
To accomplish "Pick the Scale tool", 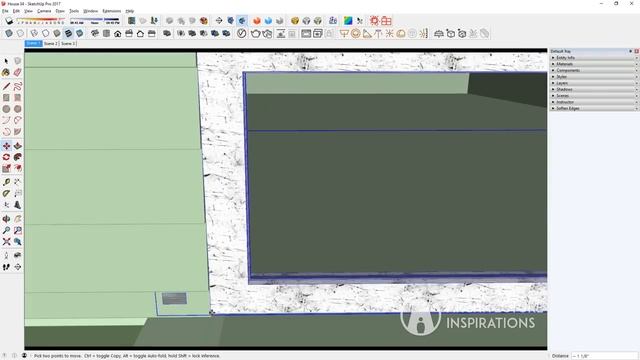I will pyautogui.click(x=6, y=168).
